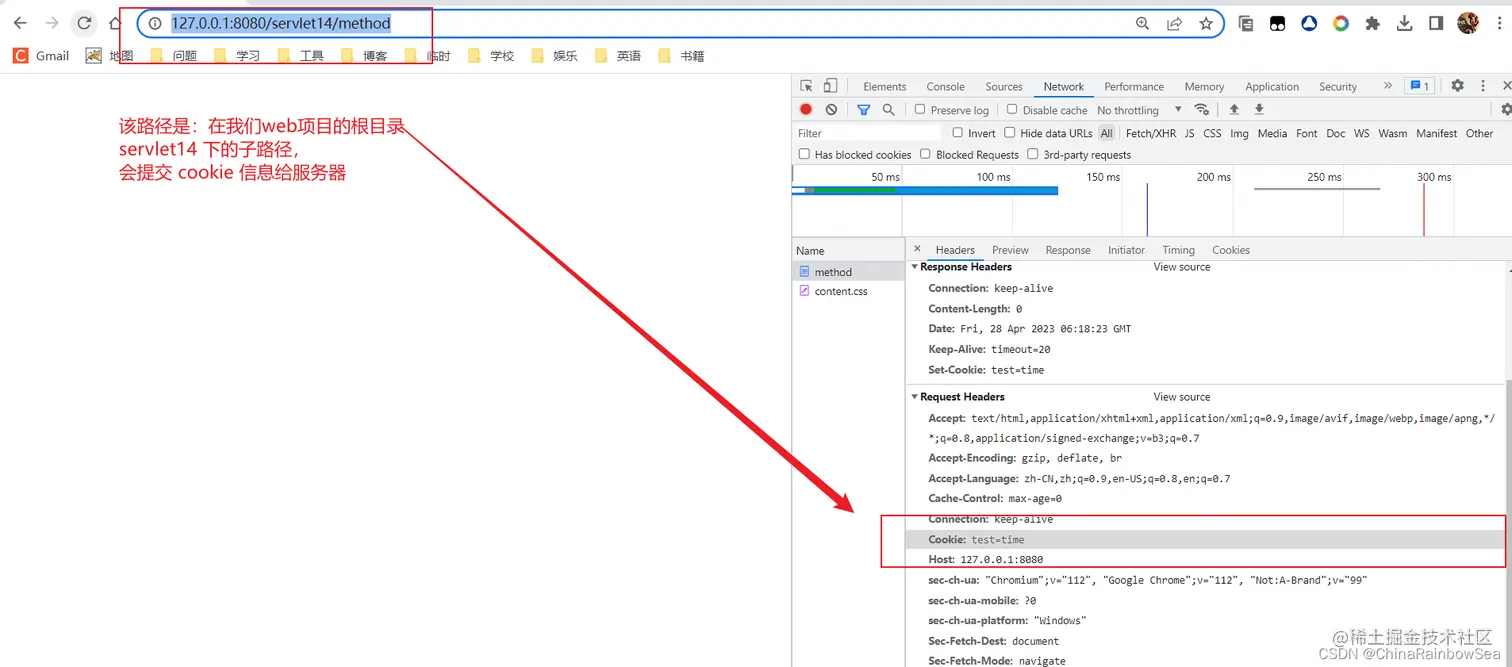The width and height of the screenshot is (1512, 667).
Task: Filter requests by CSS type
Action: coord(1212,133)
